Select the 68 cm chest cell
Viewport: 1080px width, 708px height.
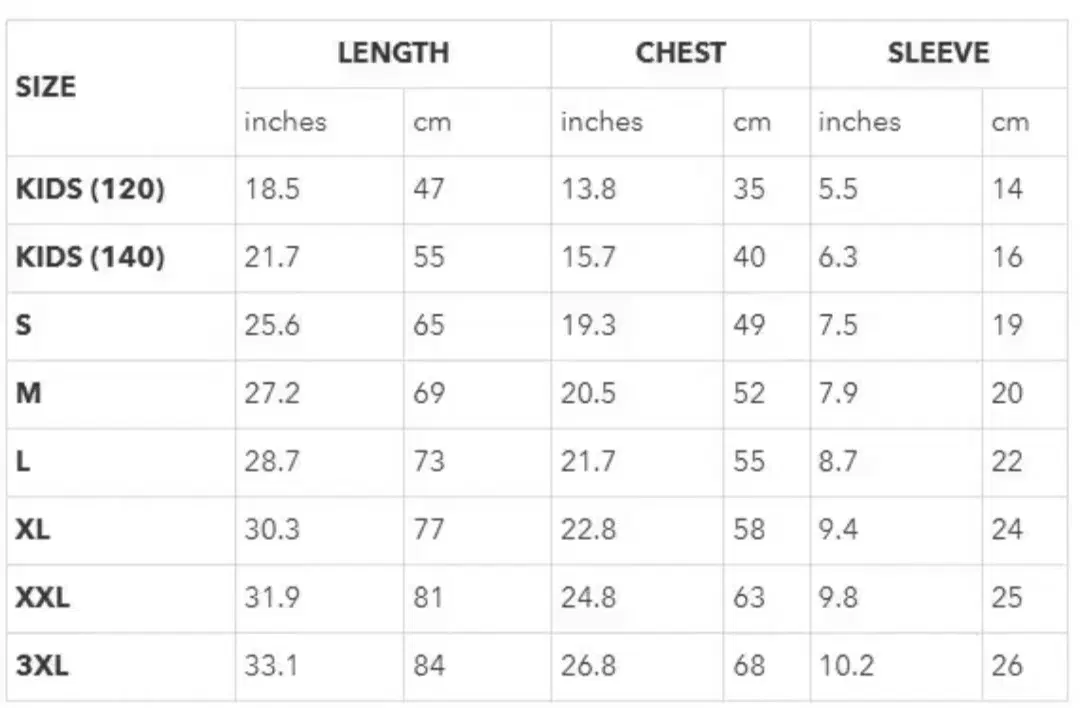point(749,665)
